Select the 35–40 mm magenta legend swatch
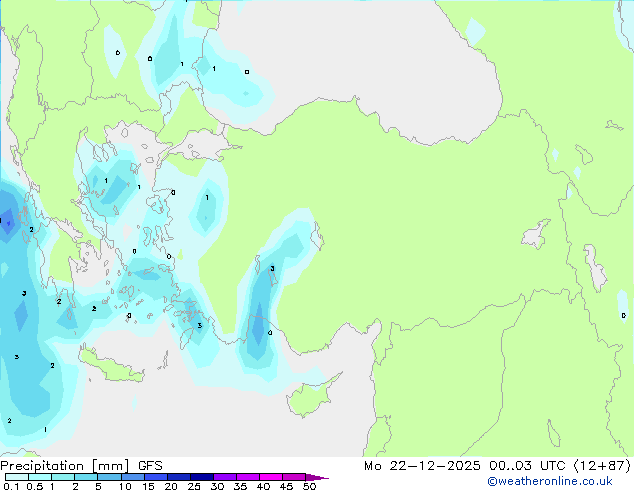Viewport: 634px width, 490px height. coord(248,477)
